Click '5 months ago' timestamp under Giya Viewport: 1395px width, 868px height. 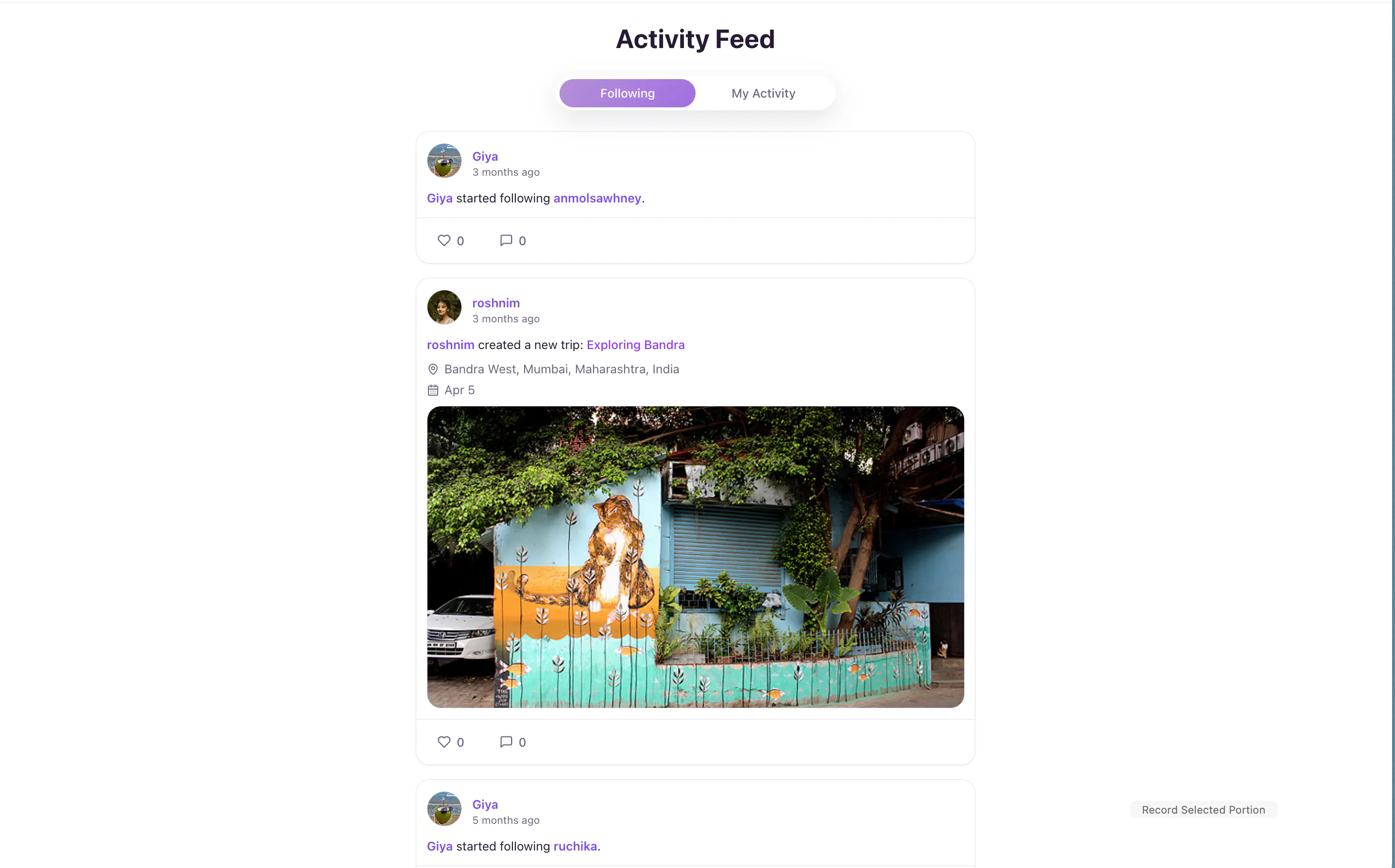pos(505,820)
